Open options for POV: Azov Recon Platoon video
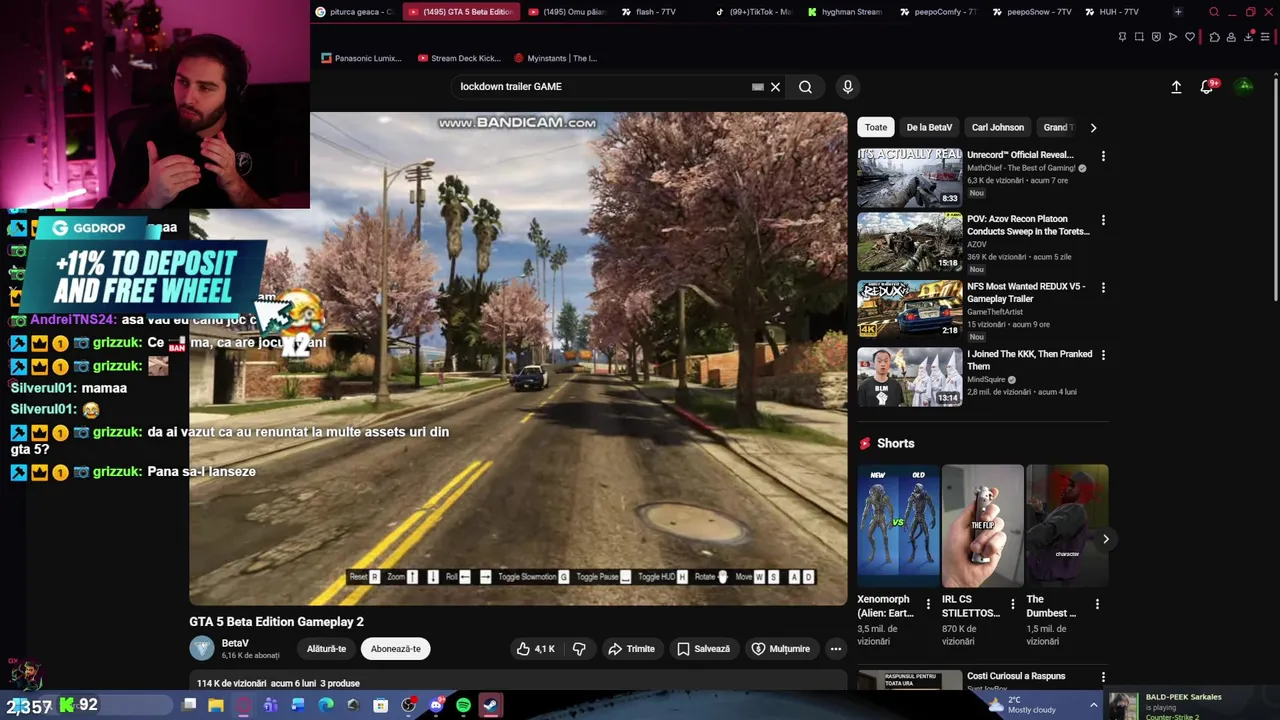 pyautogui.click(x=1103, y=220)
